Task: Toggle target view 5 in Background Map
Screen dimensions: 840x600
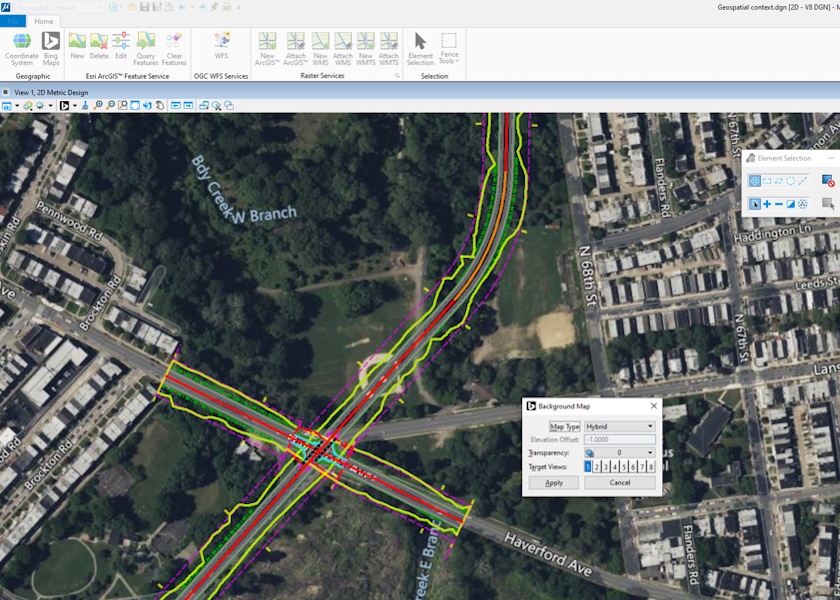Action: tap(624, 467)
